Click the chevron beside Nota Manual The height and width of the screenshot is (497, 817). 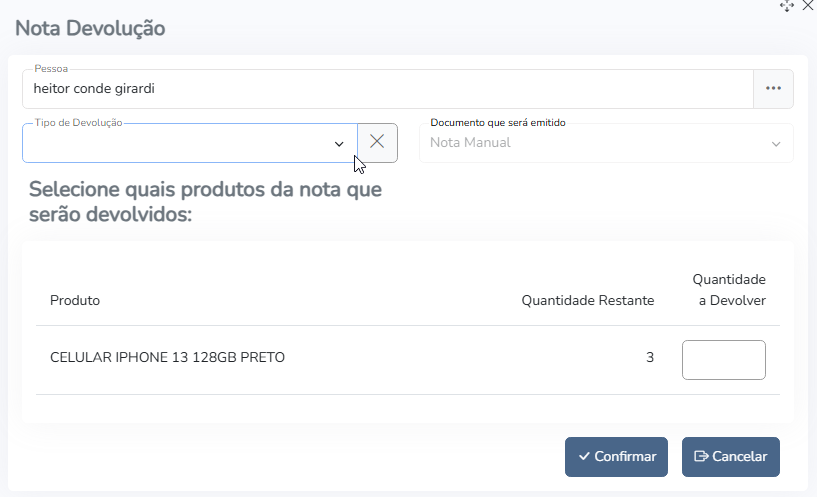coord(776,144)
